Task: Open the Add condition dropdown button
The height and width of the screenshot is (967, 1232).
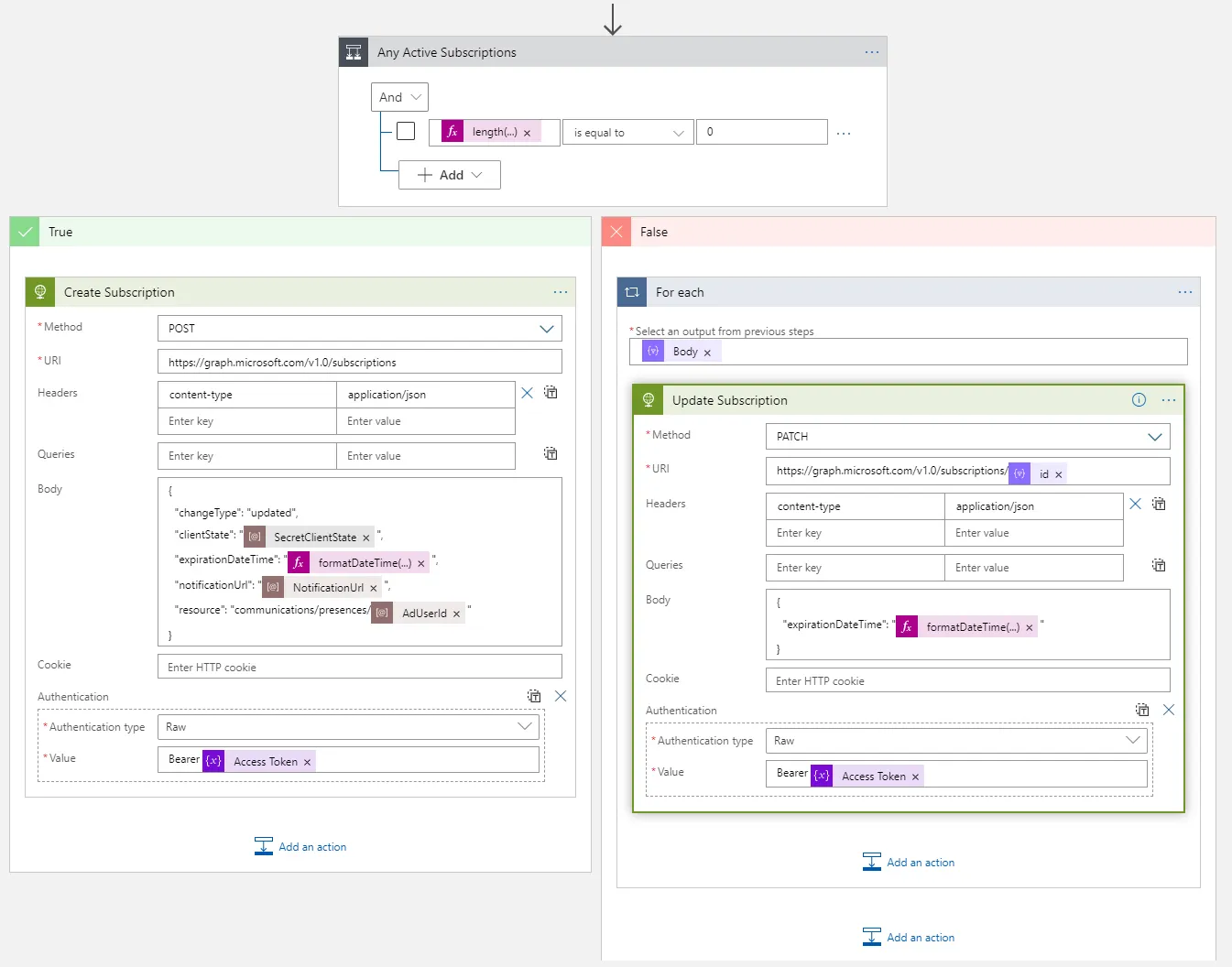Action: [x=450, y=175]
